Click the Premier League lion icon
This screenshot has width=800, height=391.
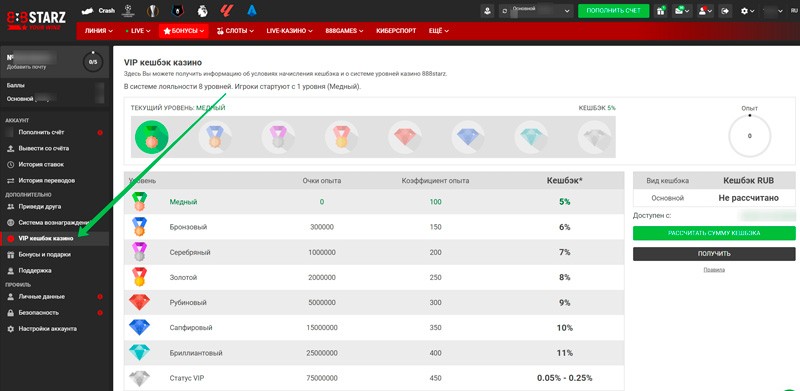[202, 10]
